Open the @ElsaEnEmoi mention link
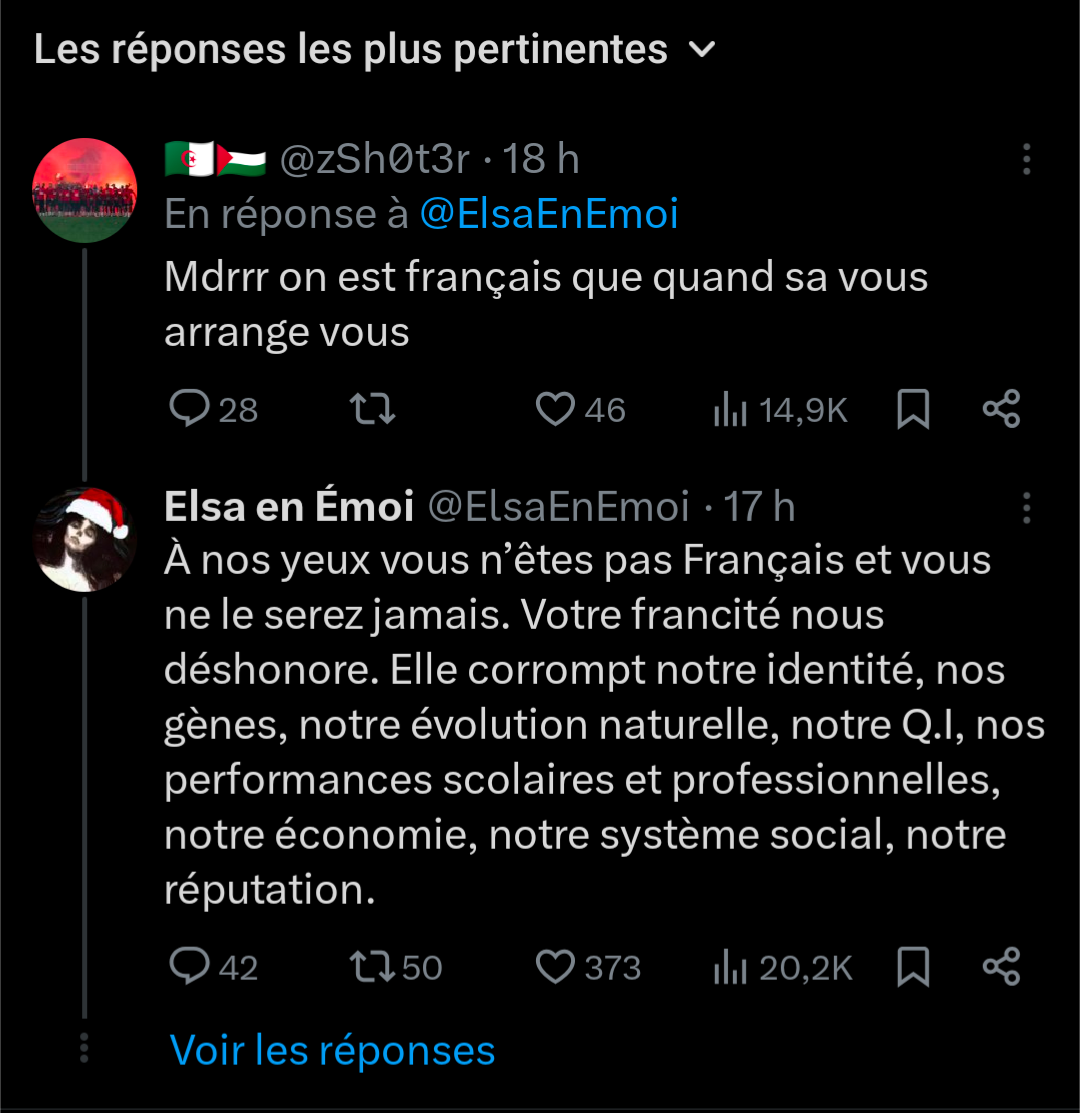Screen dimensions: 1080x1113 (x=548, y=214)
